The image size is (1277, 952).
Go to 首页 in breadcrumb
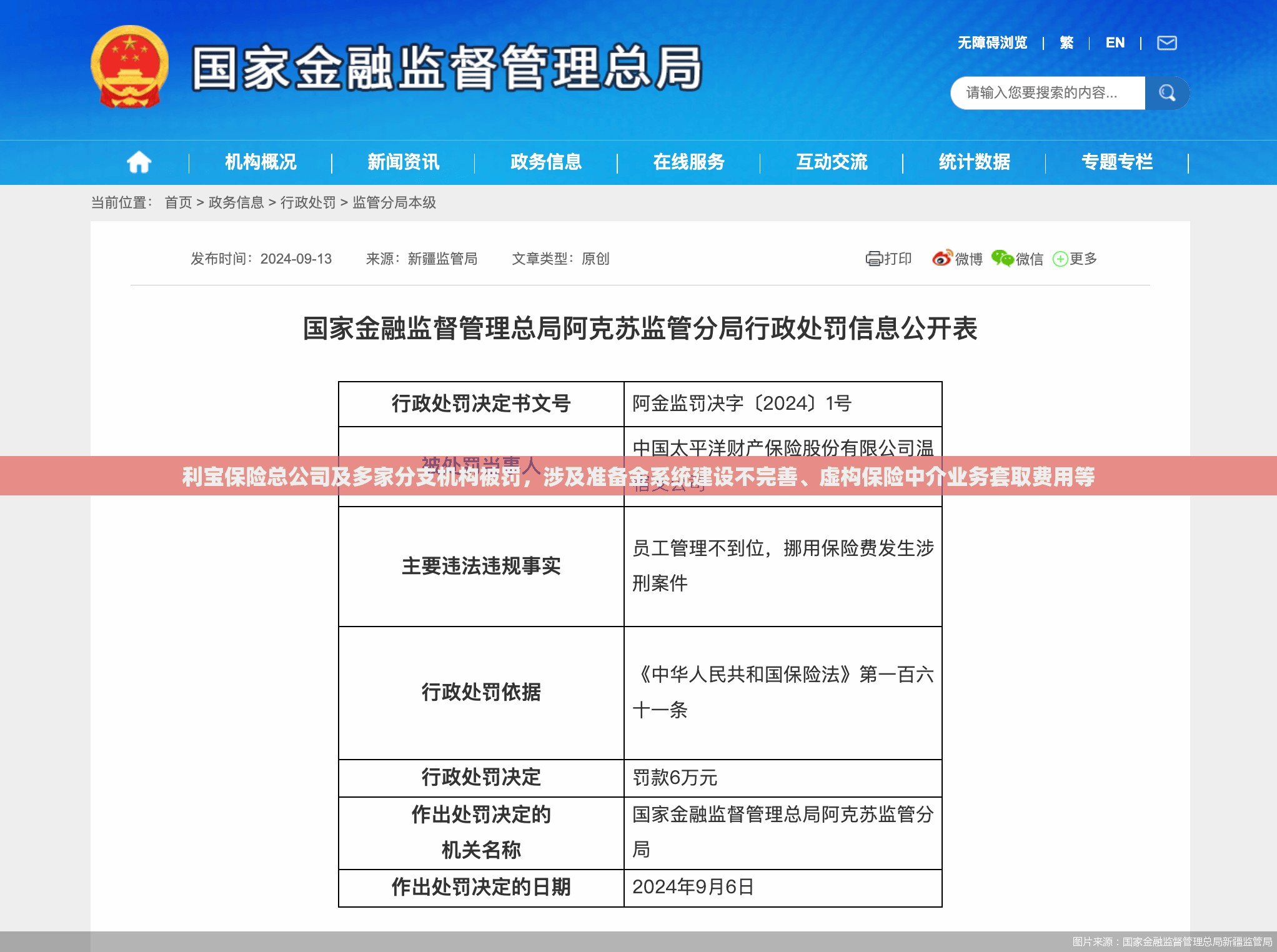[x=178, y=202]
